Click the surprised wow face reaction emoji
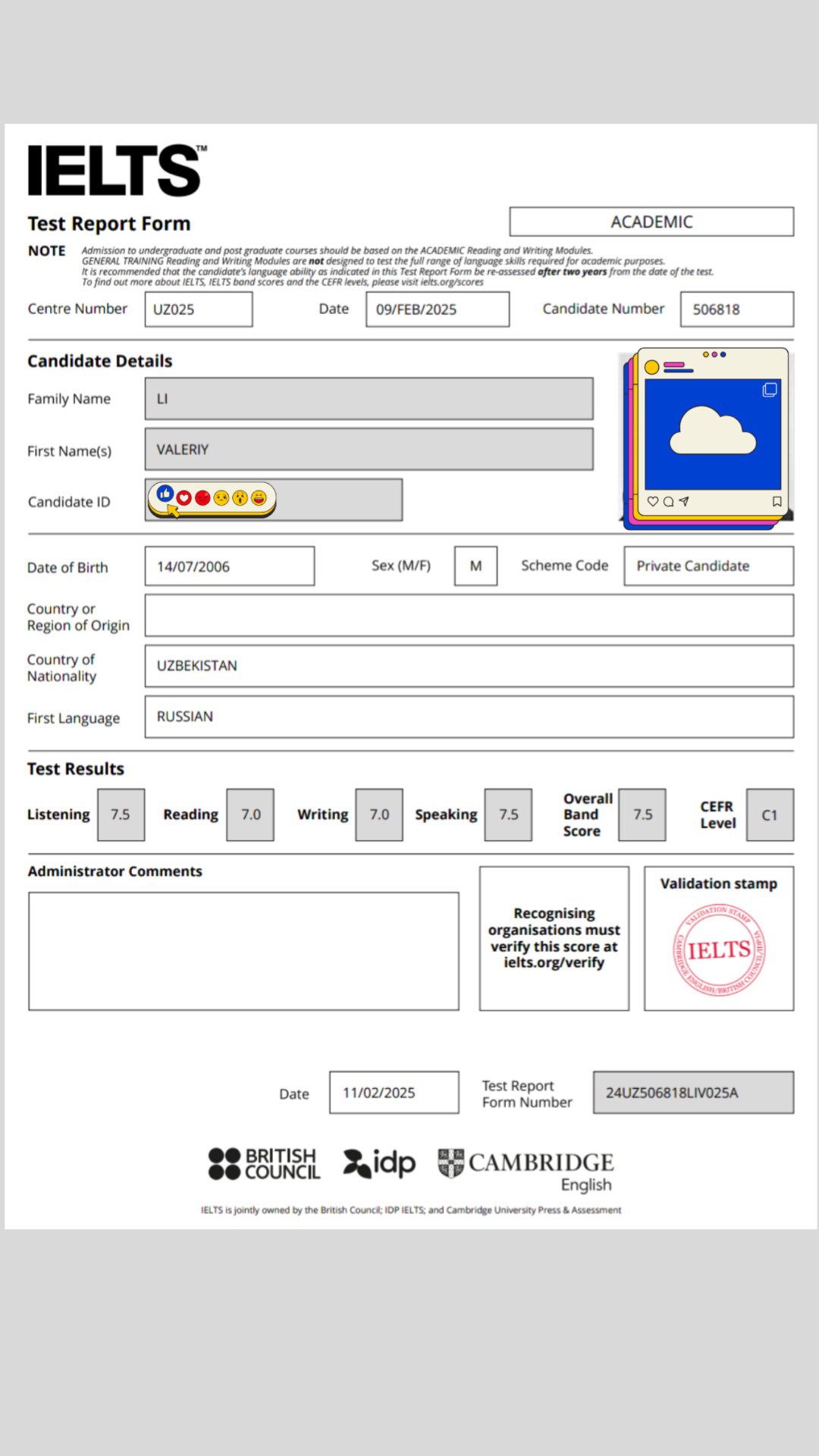This screenshot has height=1456, width=819. [240, 498]
